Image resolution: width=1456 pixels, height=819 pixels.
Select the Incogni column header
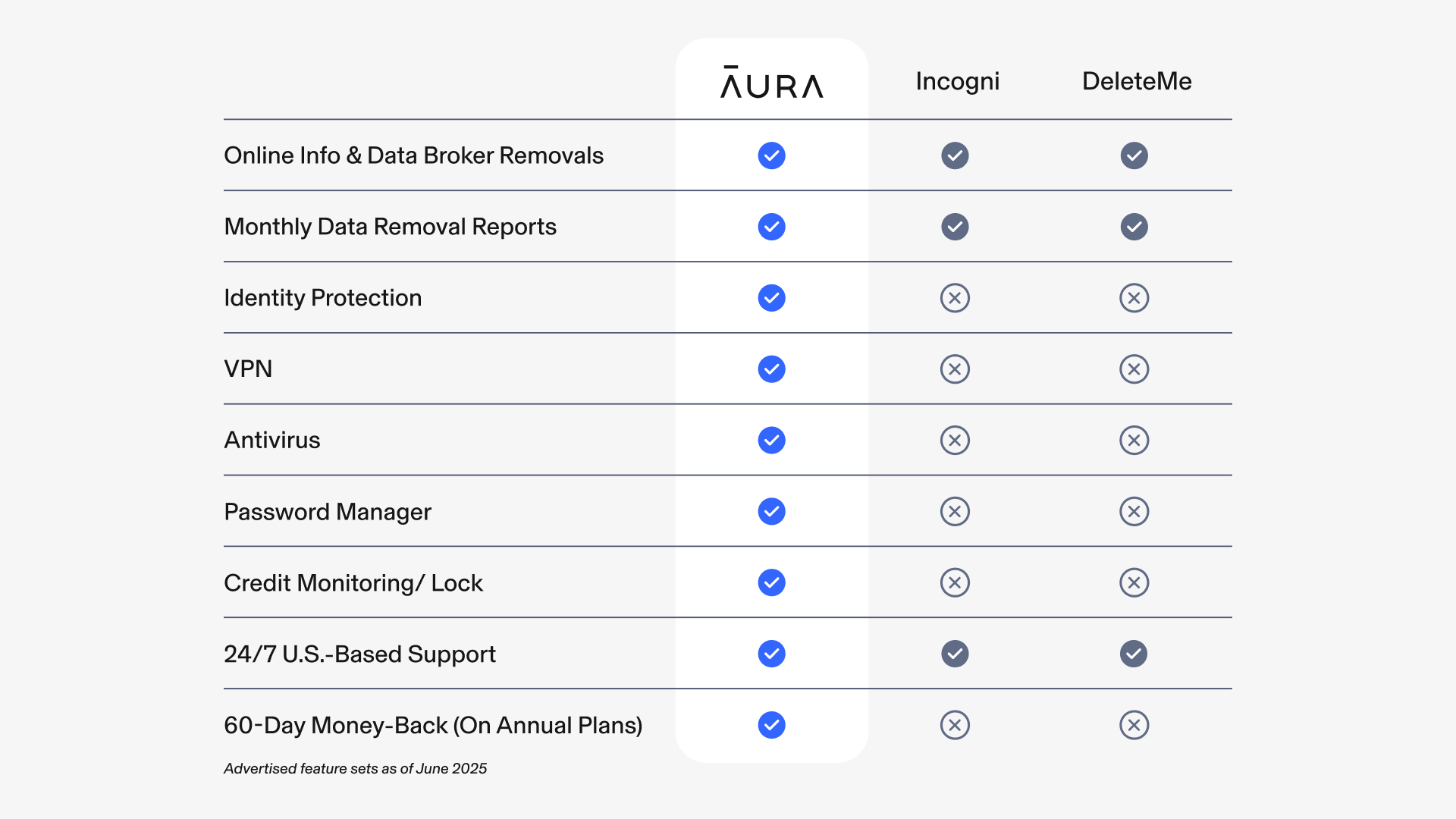coord(957,82)
